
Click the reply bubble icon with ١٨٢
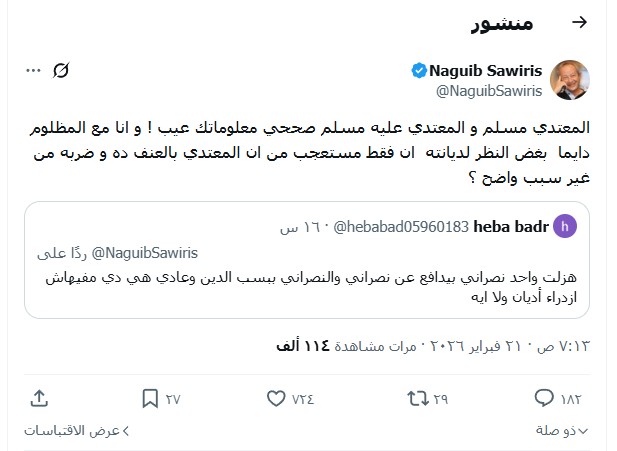(x=573, y=398)
